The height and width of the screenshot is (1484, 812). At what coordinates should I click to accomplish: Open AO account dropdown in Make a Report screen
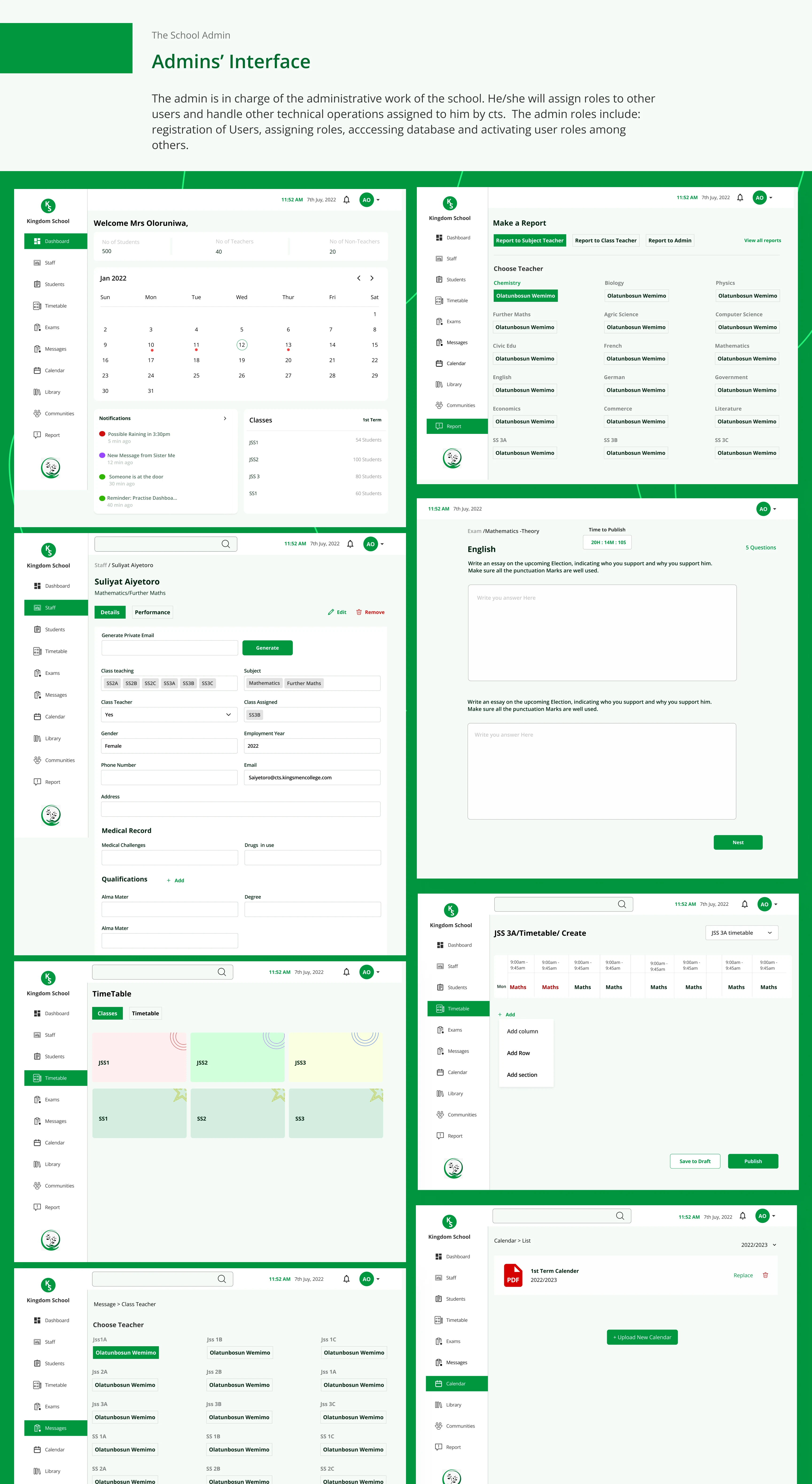click(x=771, y=198)
